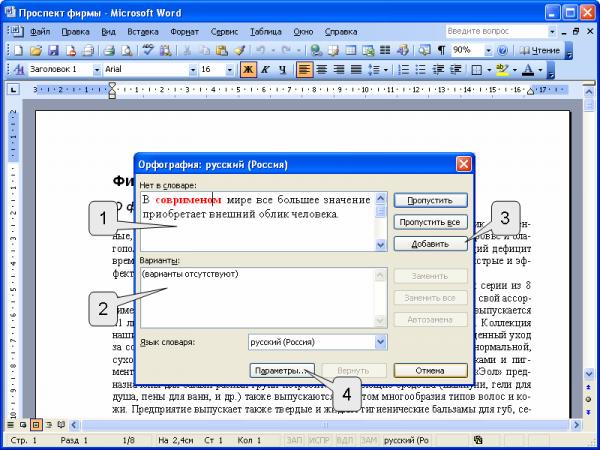Viewport: 600px width, 450px height.
Task: Click the Columns icon
Action: 385,51
